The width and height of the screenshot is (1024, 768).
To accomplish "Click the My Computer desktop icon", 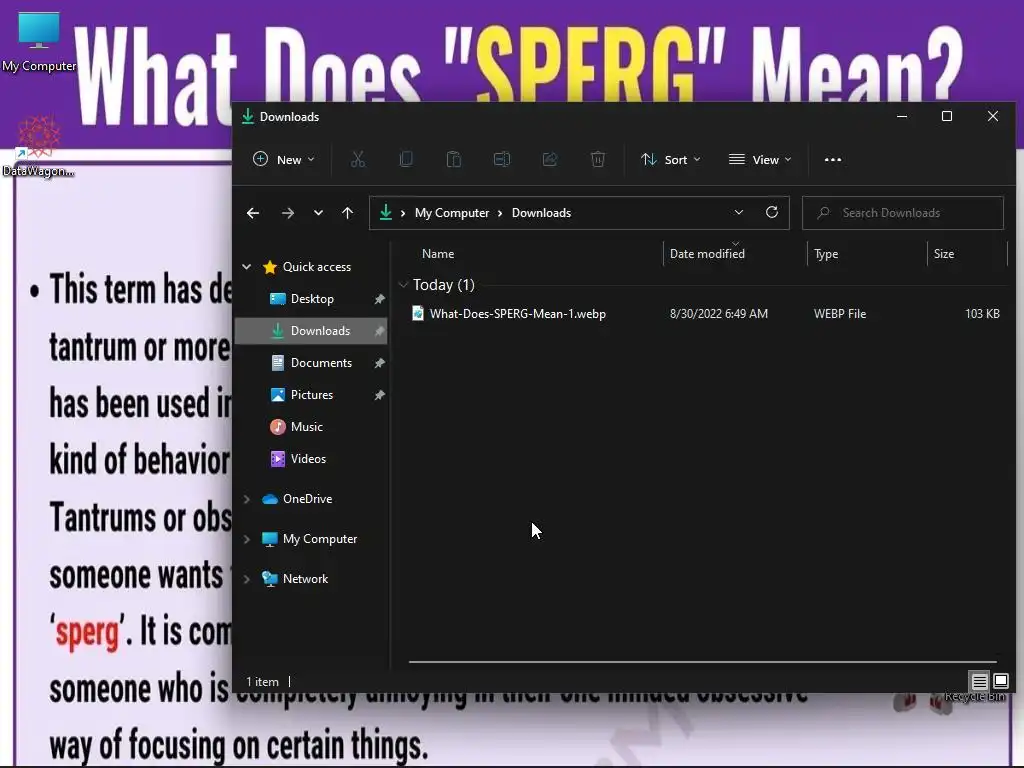I will click(39, 42).
